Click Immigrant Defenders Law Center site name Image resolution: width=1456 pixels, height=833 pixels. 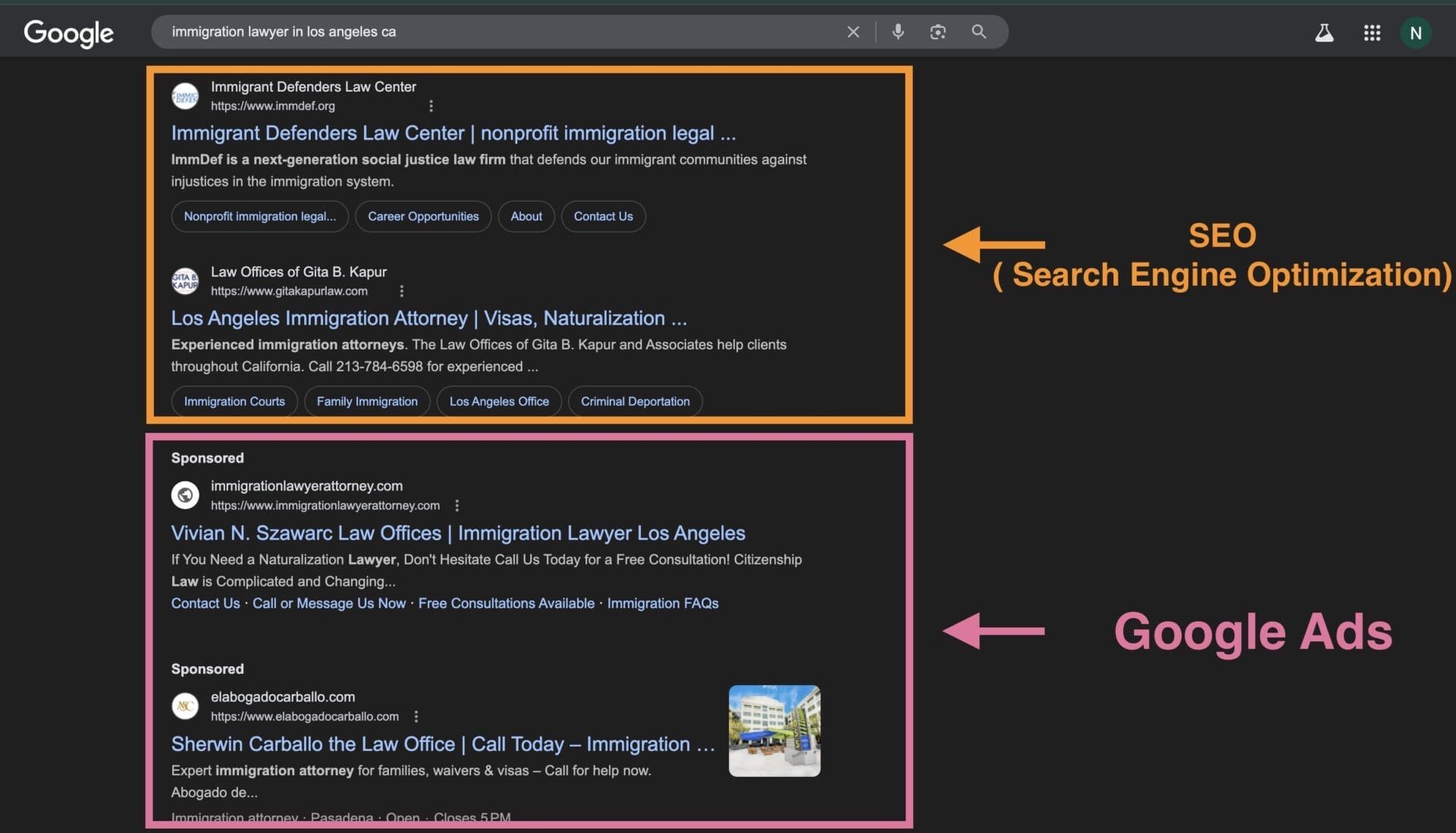click(x=313, y=87)
